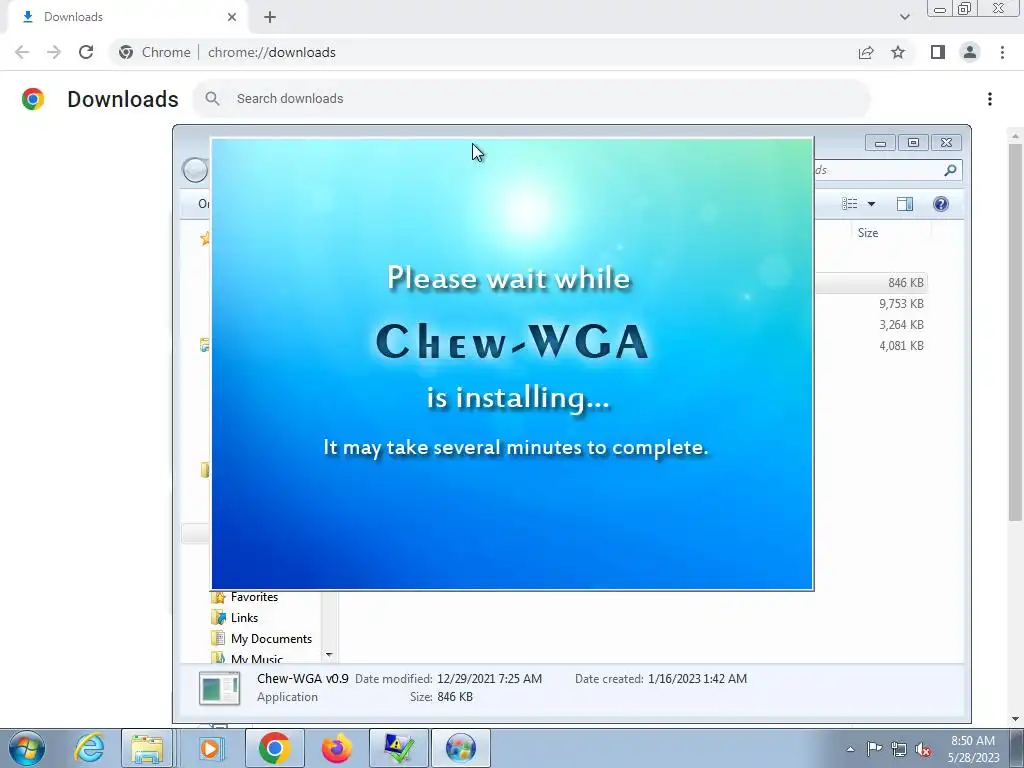This screenshot has width=1024, height=768.
Task: Open the Action Center flag icon
Action: click(x=874, y=748)
